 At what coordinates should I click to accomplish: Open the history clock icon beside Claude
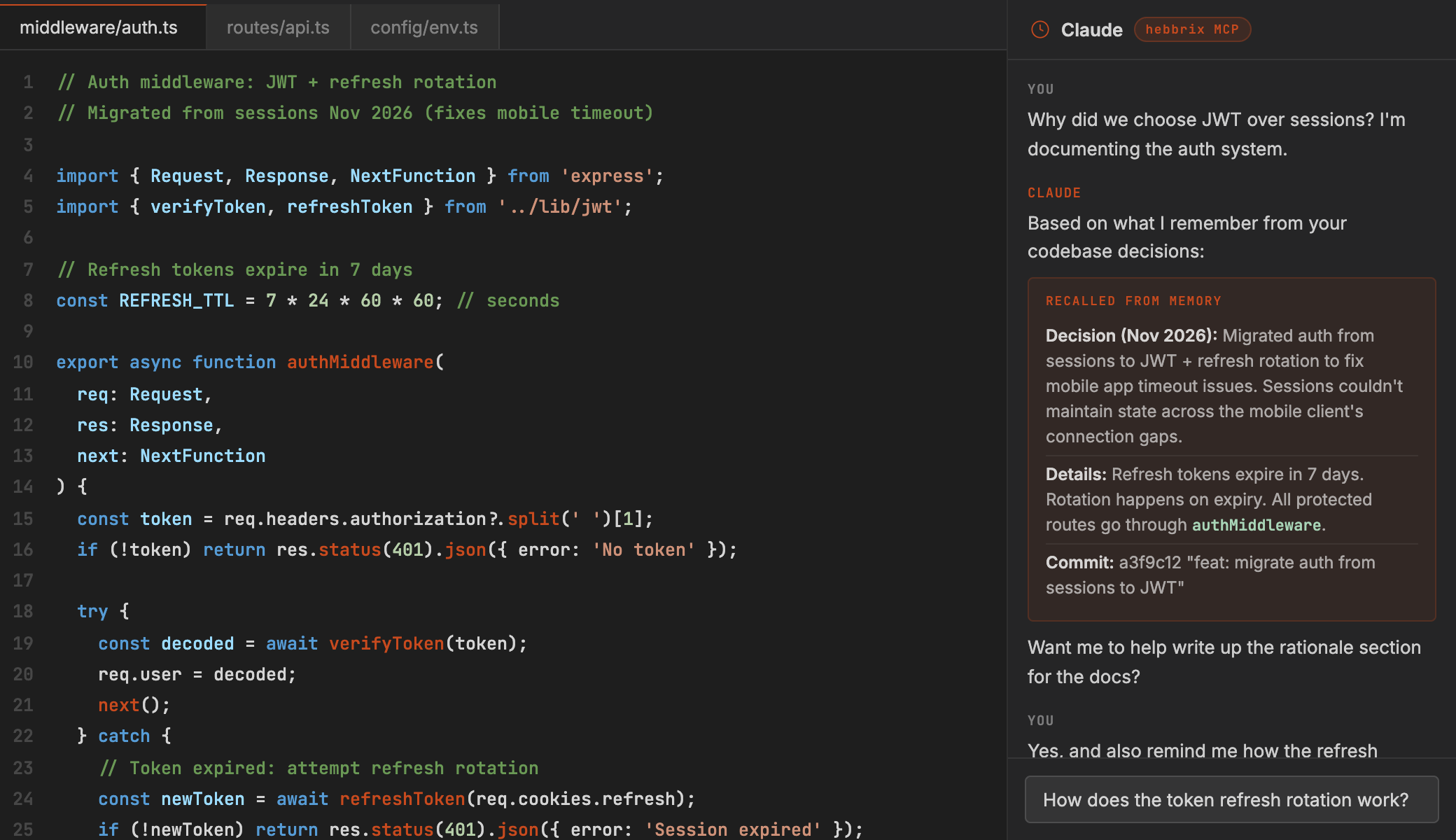click(1040, 29)
